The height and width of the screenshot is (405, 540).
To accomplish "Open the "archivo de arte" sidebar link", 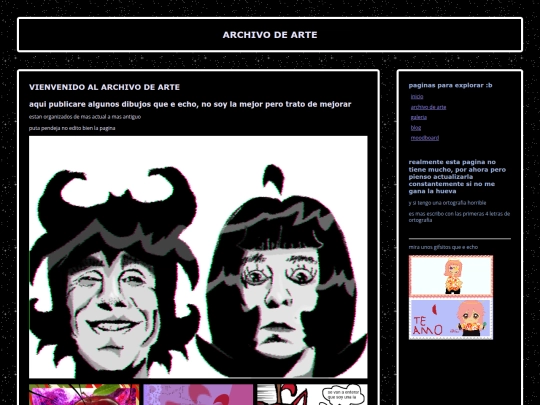I will point(428,107).
